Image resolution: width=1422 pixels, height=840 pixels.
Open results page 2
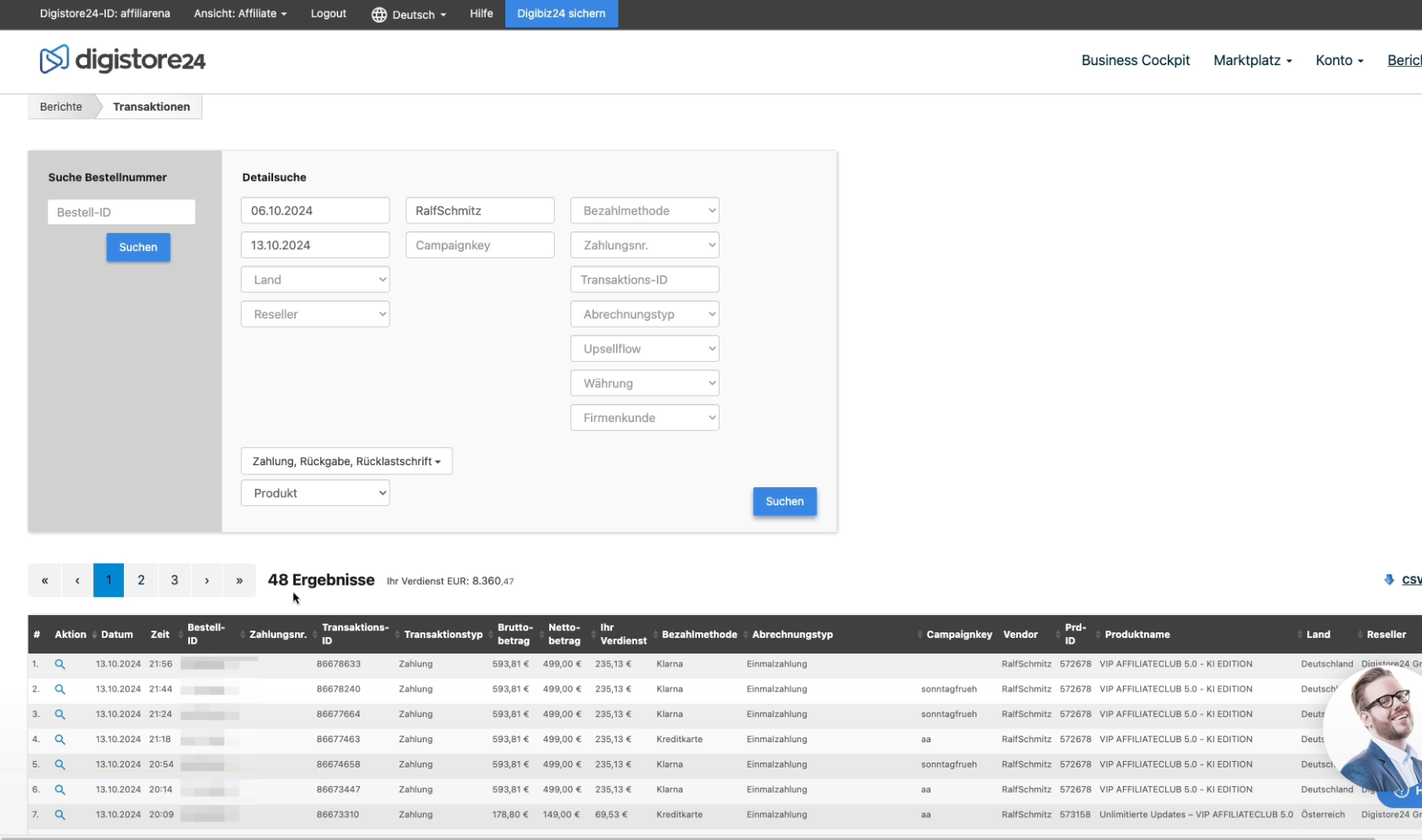141,580
